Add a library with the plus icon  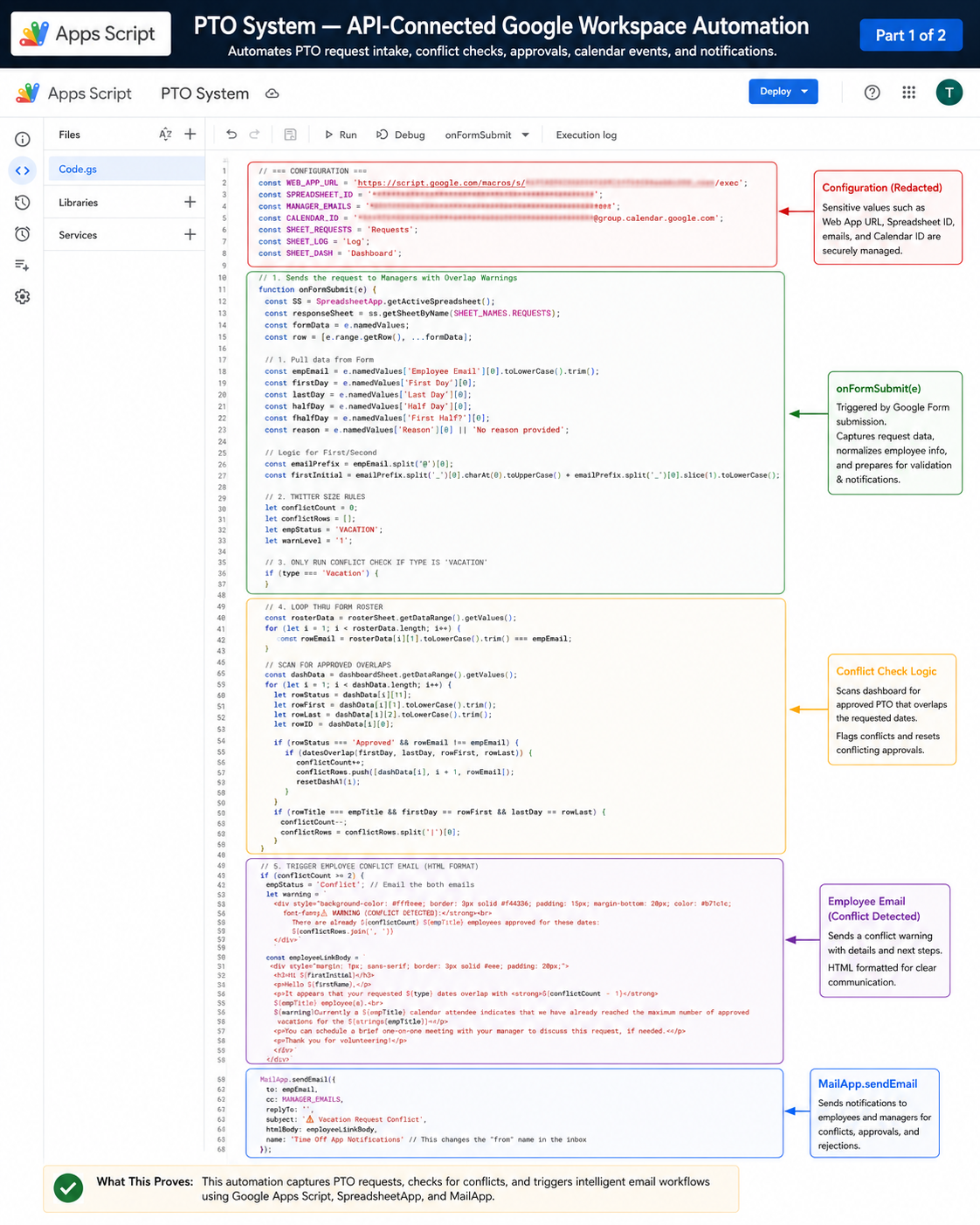[190, 202]
